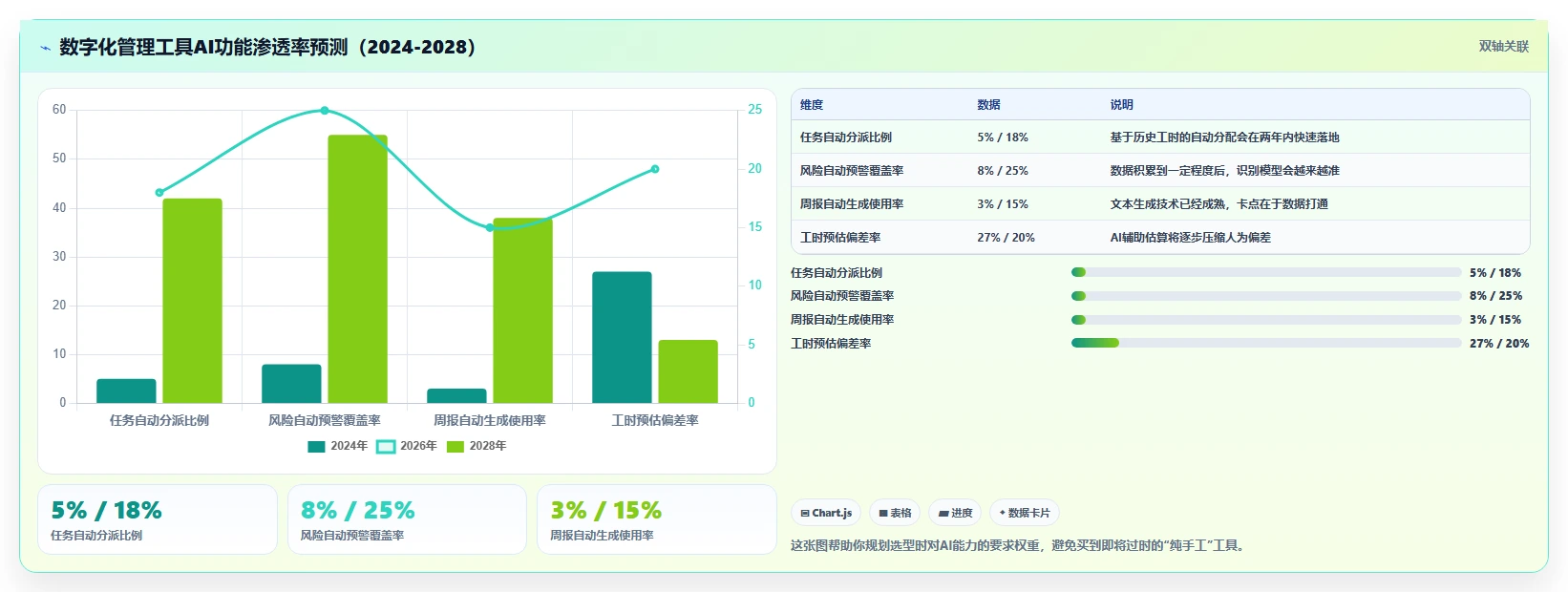
Task: Open the 8% / 25% stat card
Action: pyautogui.click(x=407, y=519)
